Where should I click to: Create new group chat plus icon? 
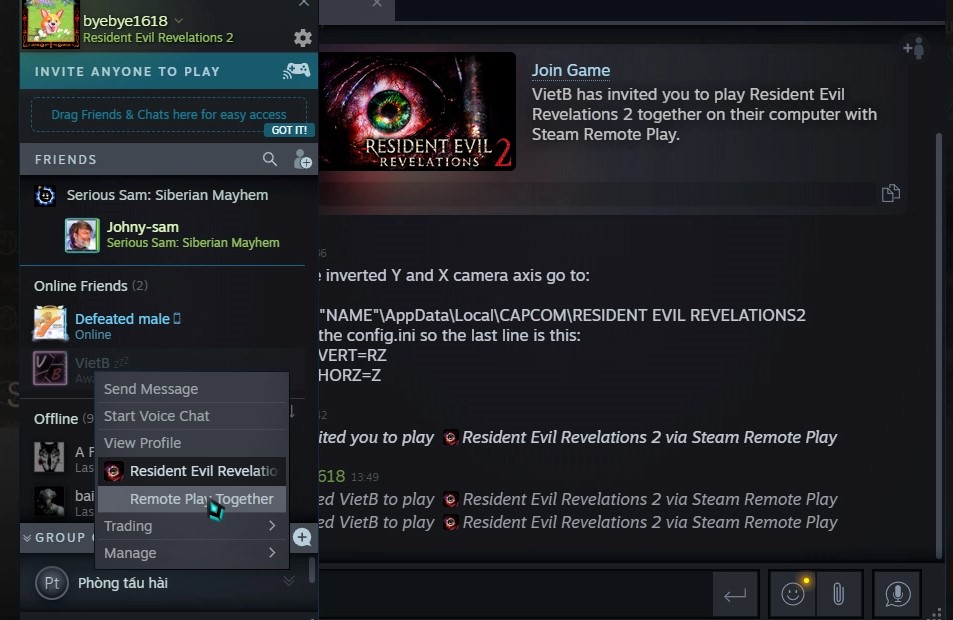tap(302, 537)
